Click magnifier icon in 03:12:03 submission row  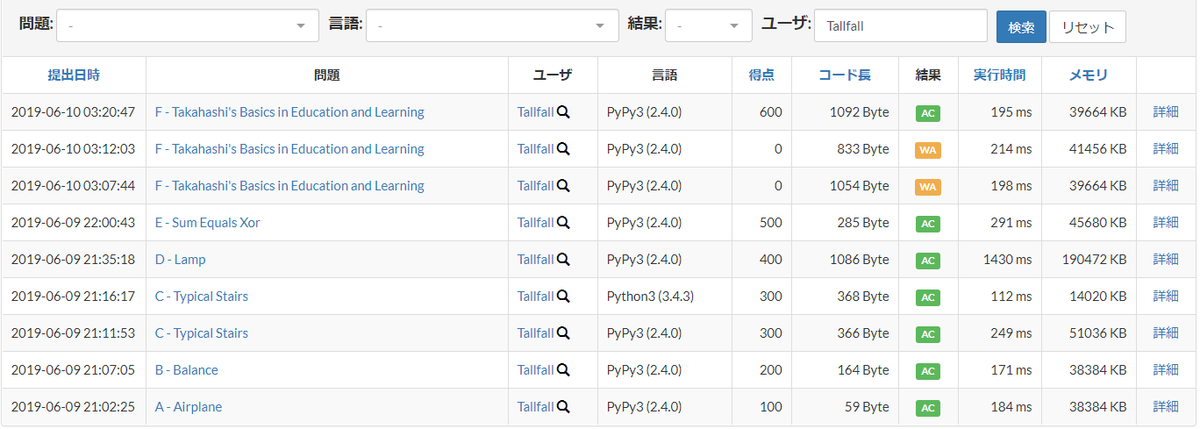click(564, 149)
